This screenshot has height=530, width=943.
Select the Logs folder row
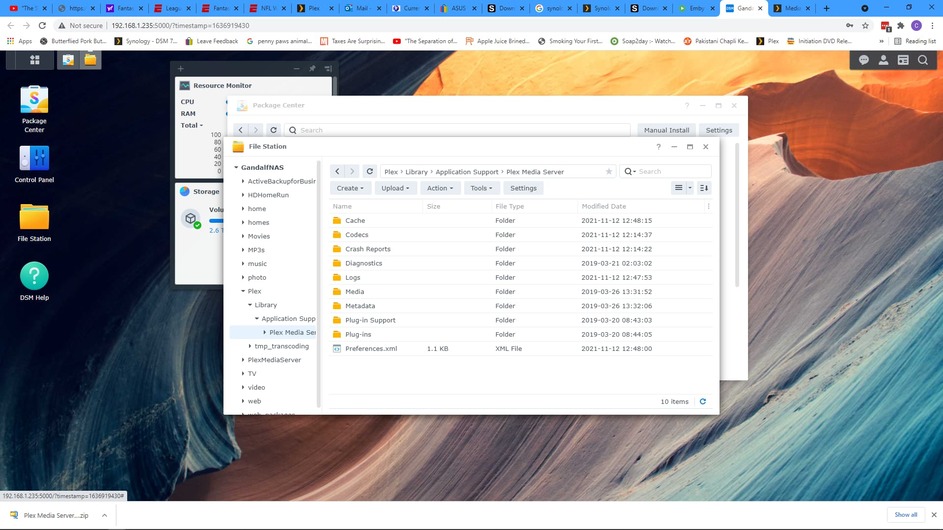pyautogui.click(x=520, y=277)
